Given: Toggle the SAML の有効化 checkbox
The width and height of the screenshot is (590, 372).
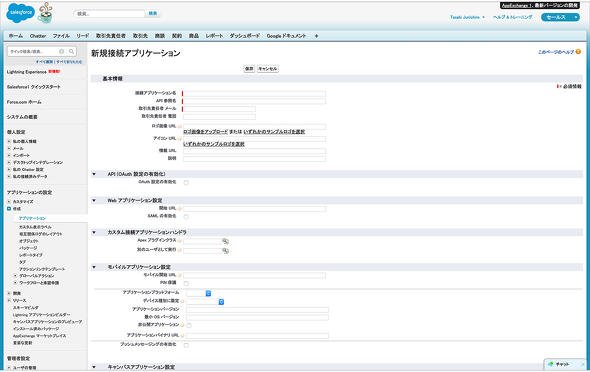Looking at the screenshot, I should coord(186,217).
